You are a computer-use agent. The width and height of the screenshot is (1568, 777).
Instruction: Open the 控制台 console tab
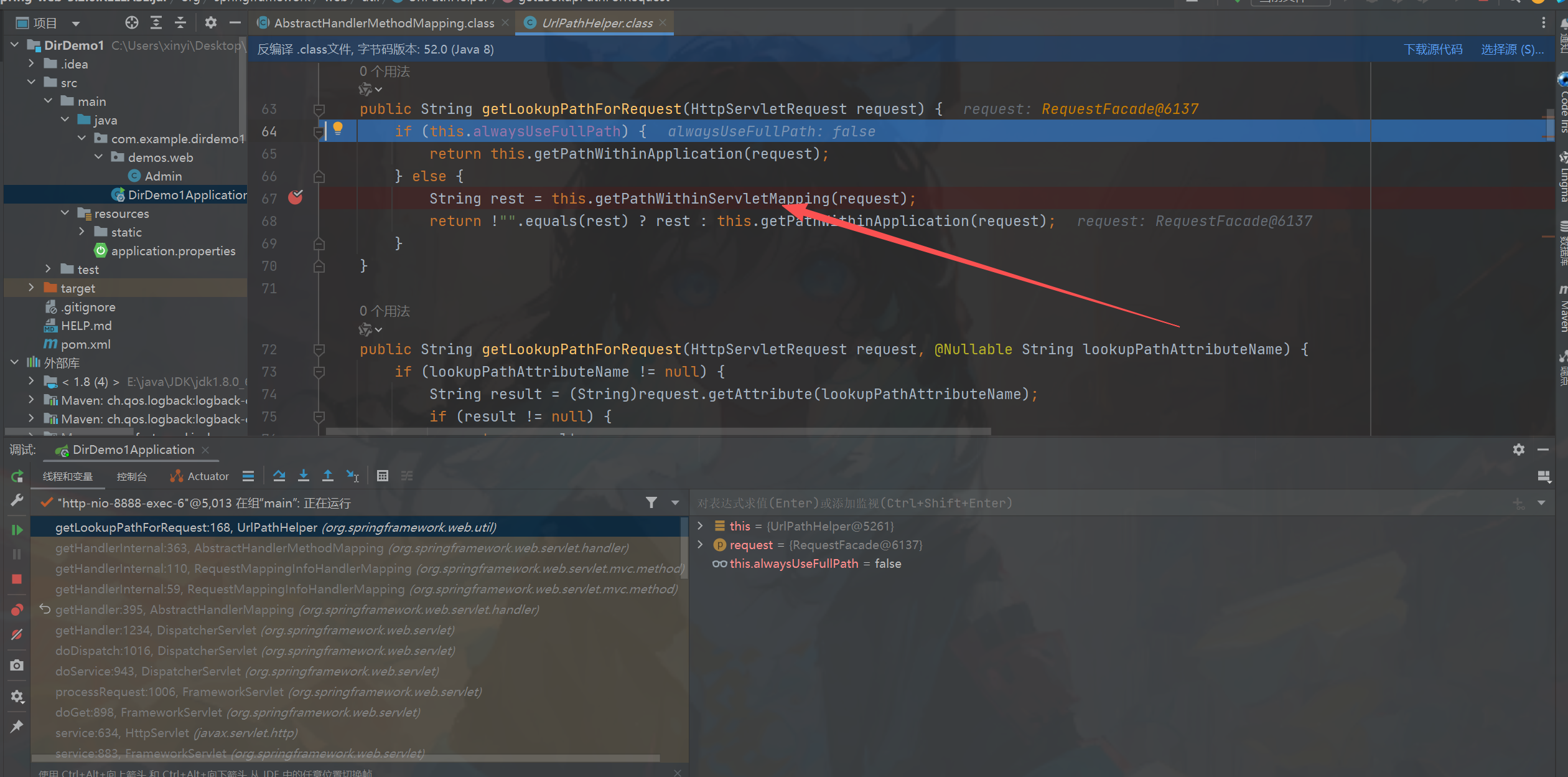131,476
